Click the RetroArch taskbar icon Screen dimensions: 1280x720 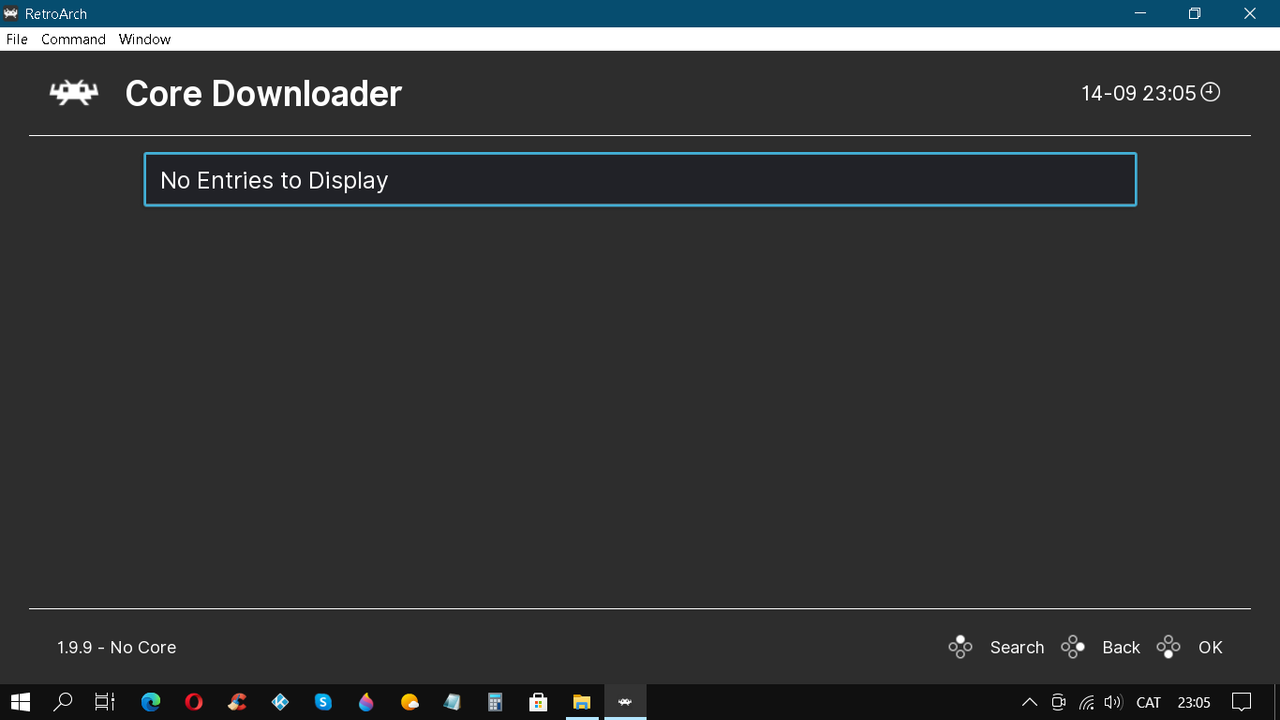tap(625, 702)
